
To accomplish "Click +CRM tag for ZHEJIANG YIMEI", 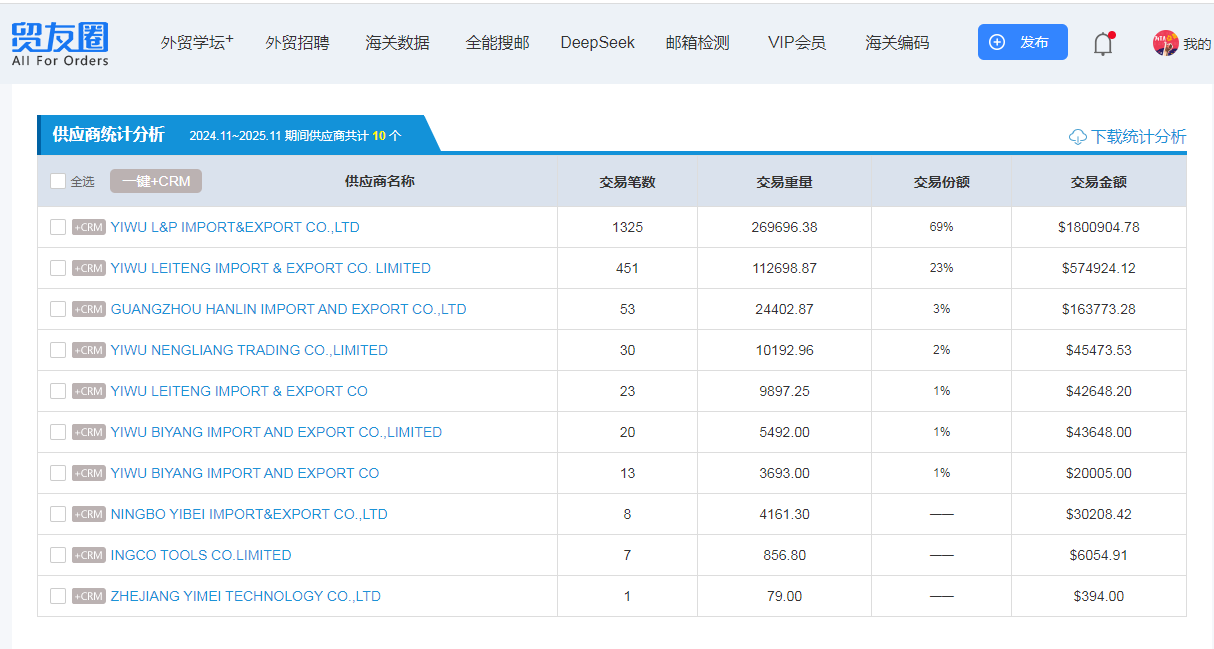I will click(x=89, y=596).
